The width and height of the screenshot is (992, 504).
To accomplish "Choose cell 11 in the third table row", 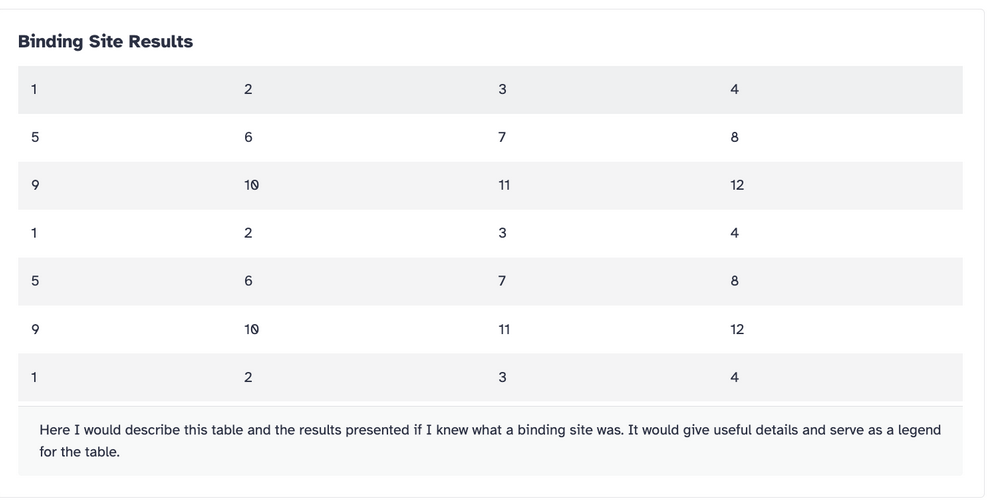I will point(601,186).
